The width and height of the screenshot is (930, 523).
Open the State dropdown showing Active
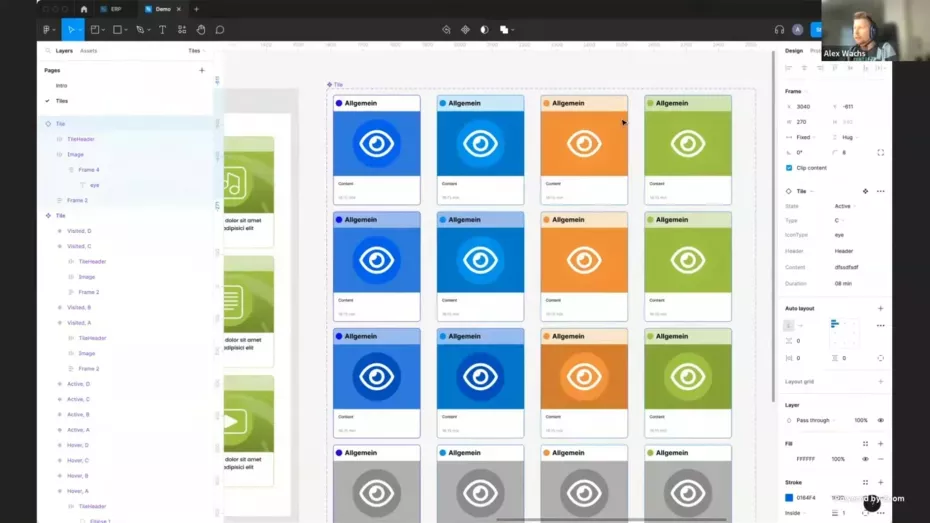coord(845,206)
